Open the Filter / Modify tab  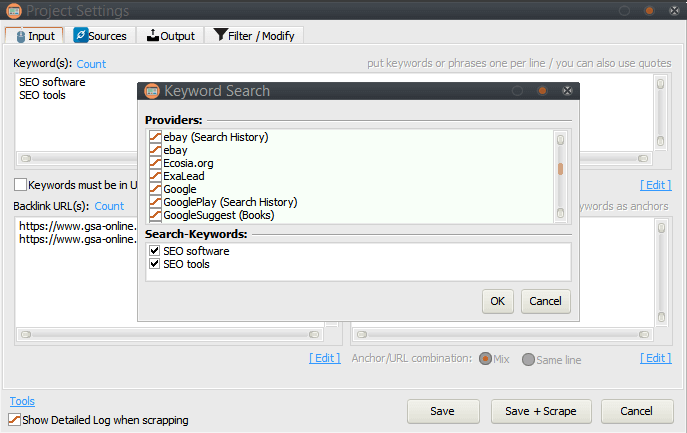tap(254, 35)
